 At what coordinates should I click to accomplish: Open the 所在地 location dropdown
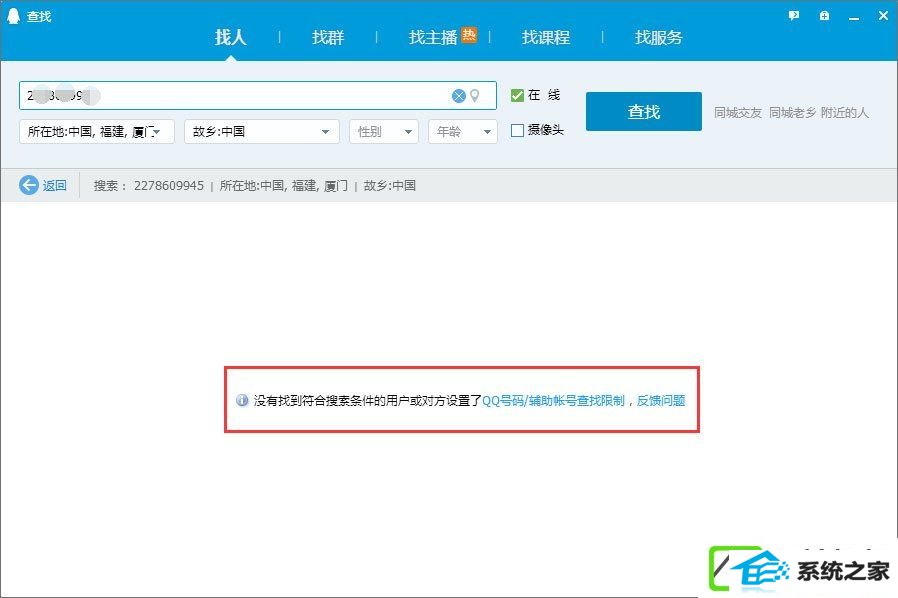coord(97,132)
